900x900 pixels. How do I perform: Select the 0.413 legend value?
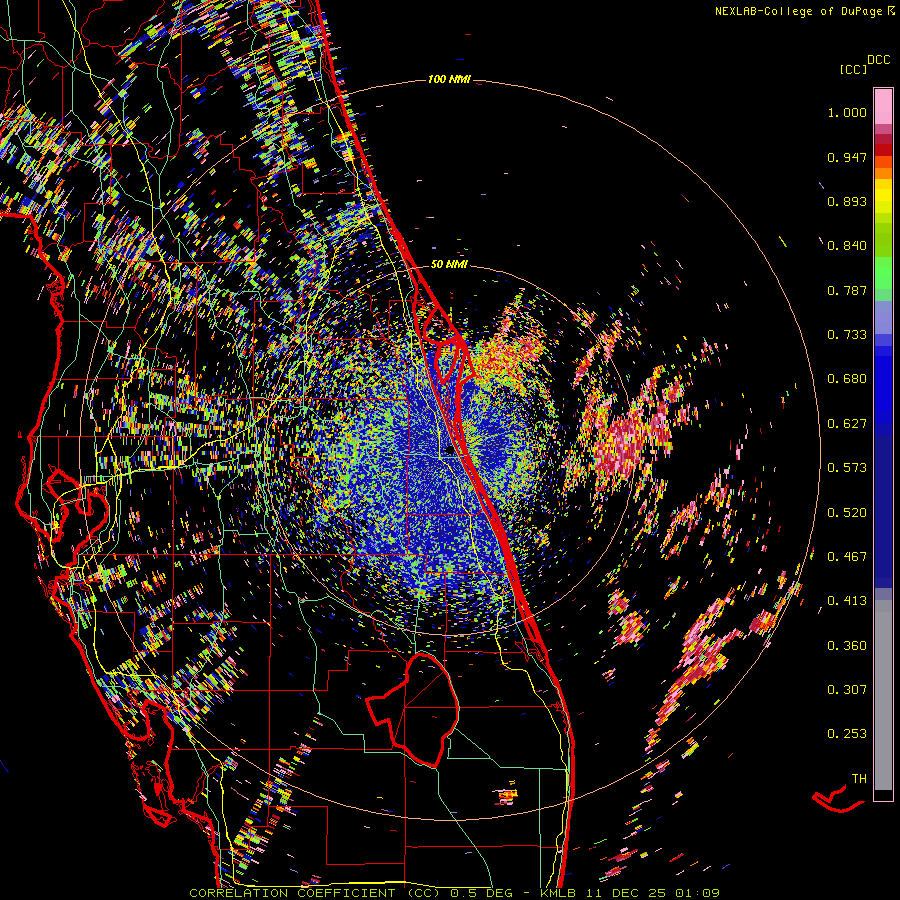[847, 601]
